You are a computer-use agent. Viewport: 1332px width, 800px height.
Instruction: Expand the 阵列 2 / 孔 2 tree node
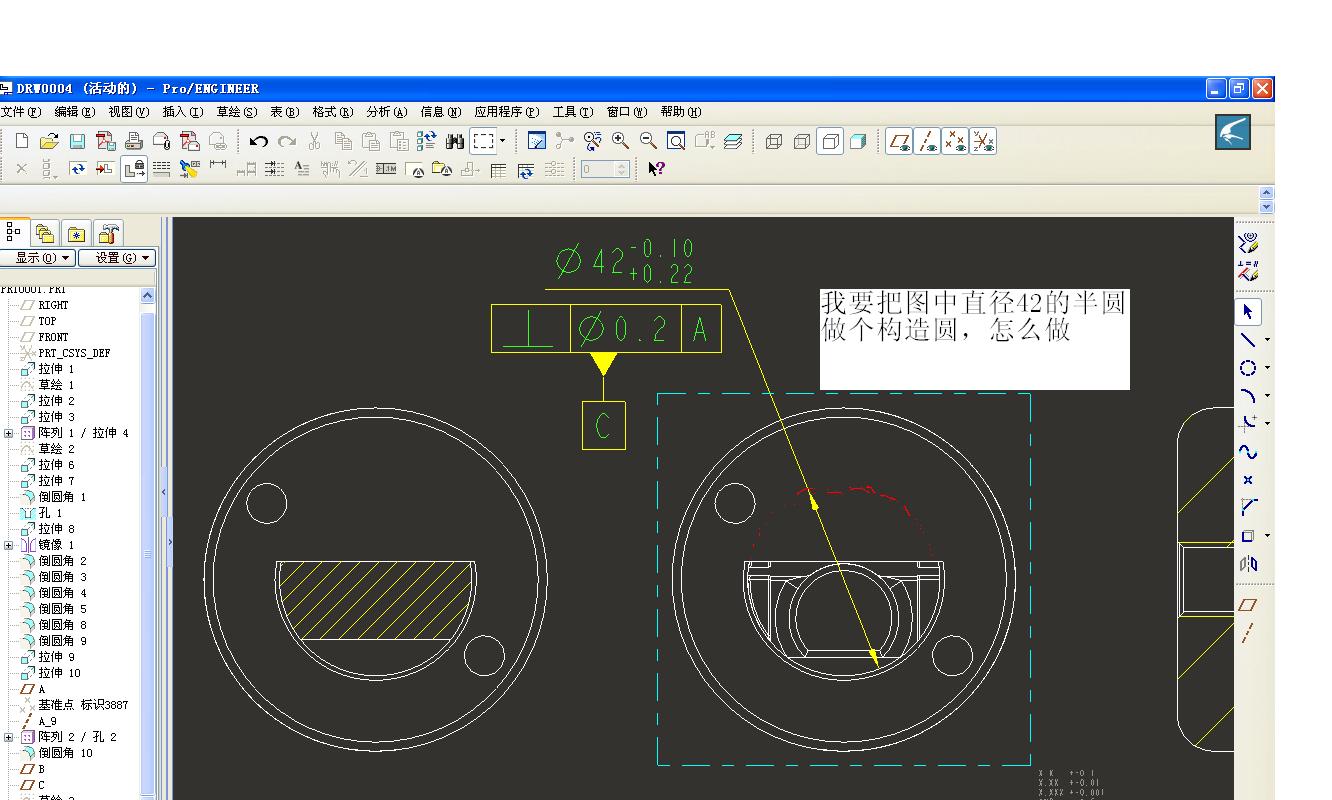9,737
